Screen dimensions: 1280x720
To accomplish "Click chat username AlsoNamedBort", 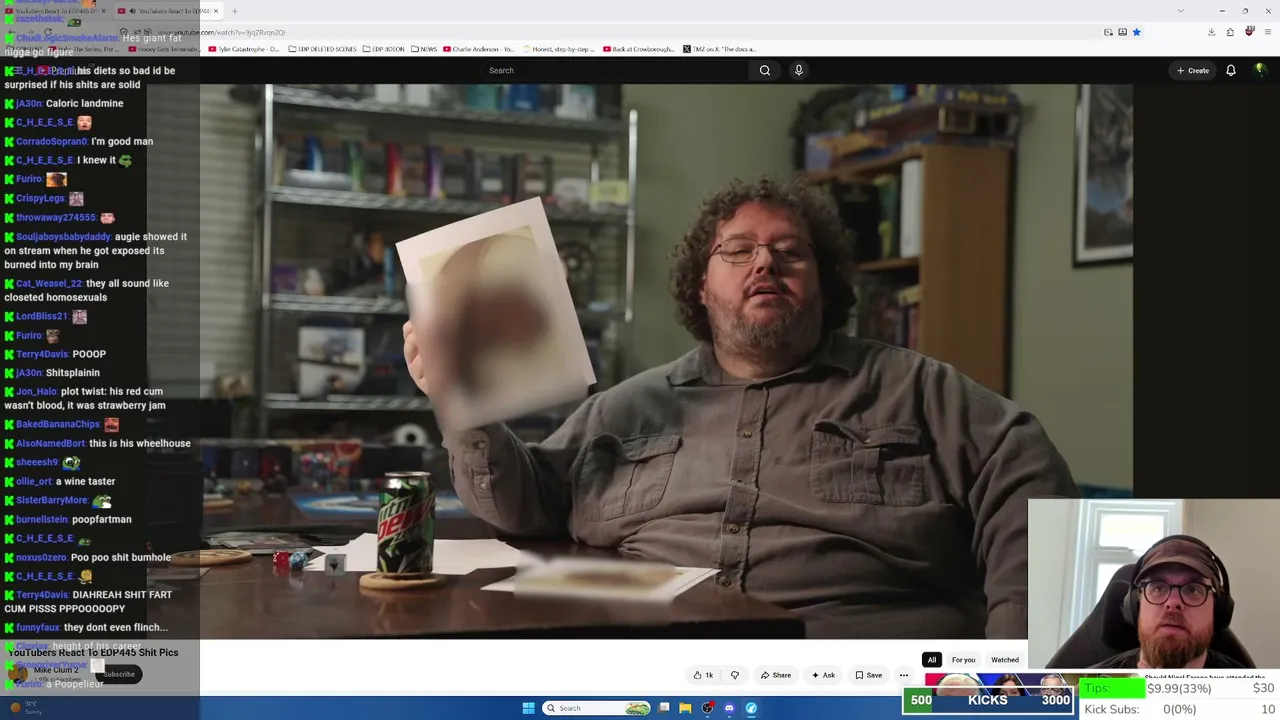I will pos(50,443).
